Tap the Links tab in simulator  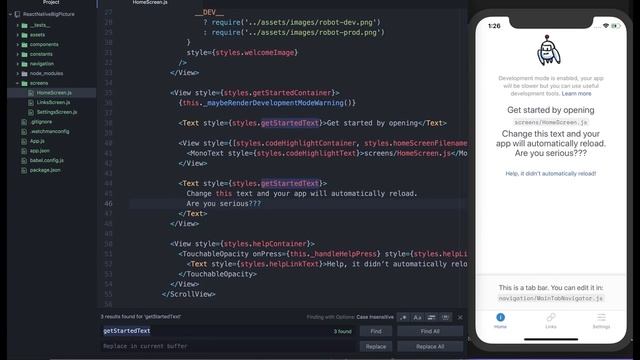551,321
